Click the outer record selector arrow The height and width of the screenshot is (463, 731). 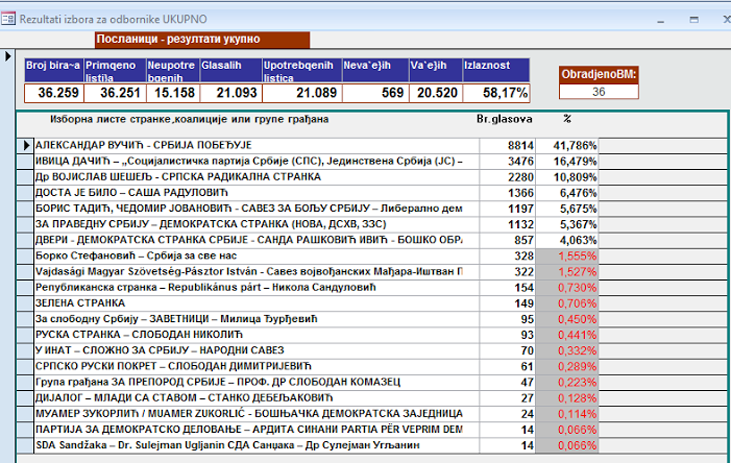point(7,56)
